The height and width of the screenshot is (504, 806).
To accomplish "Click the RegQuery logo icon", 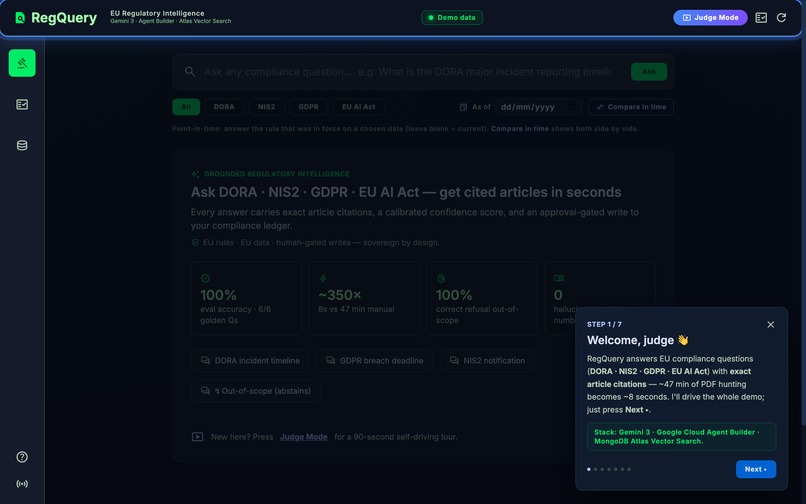I will pyautogui.click(x=20, y=18).
